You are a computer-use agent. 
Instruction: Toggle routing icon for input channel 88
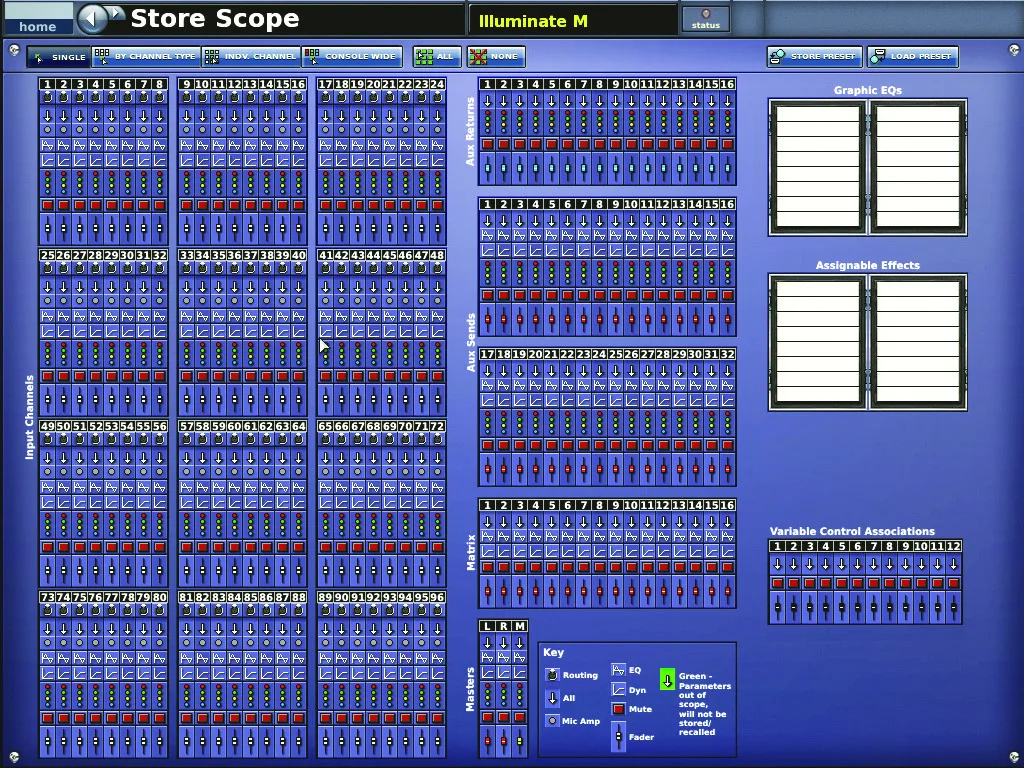click(298, 611)
